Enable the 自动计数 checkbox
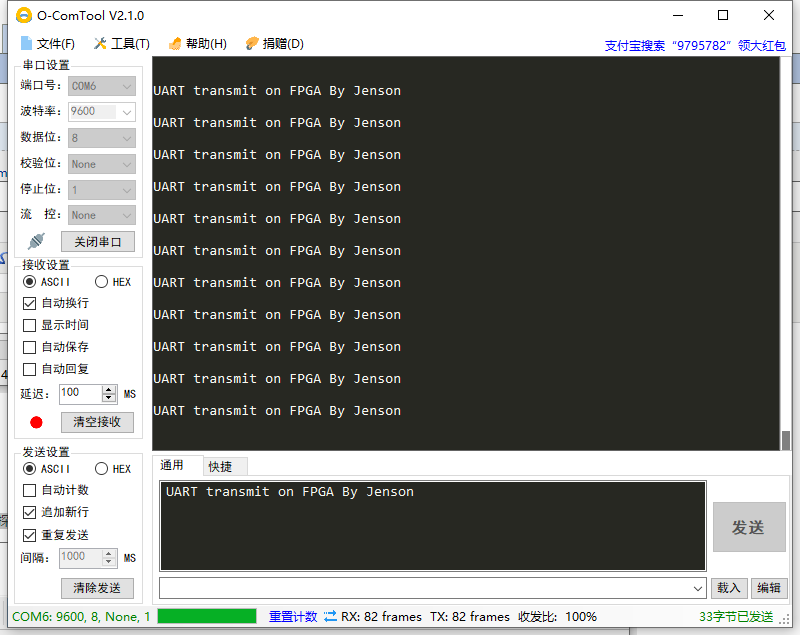 pos(56,490)
